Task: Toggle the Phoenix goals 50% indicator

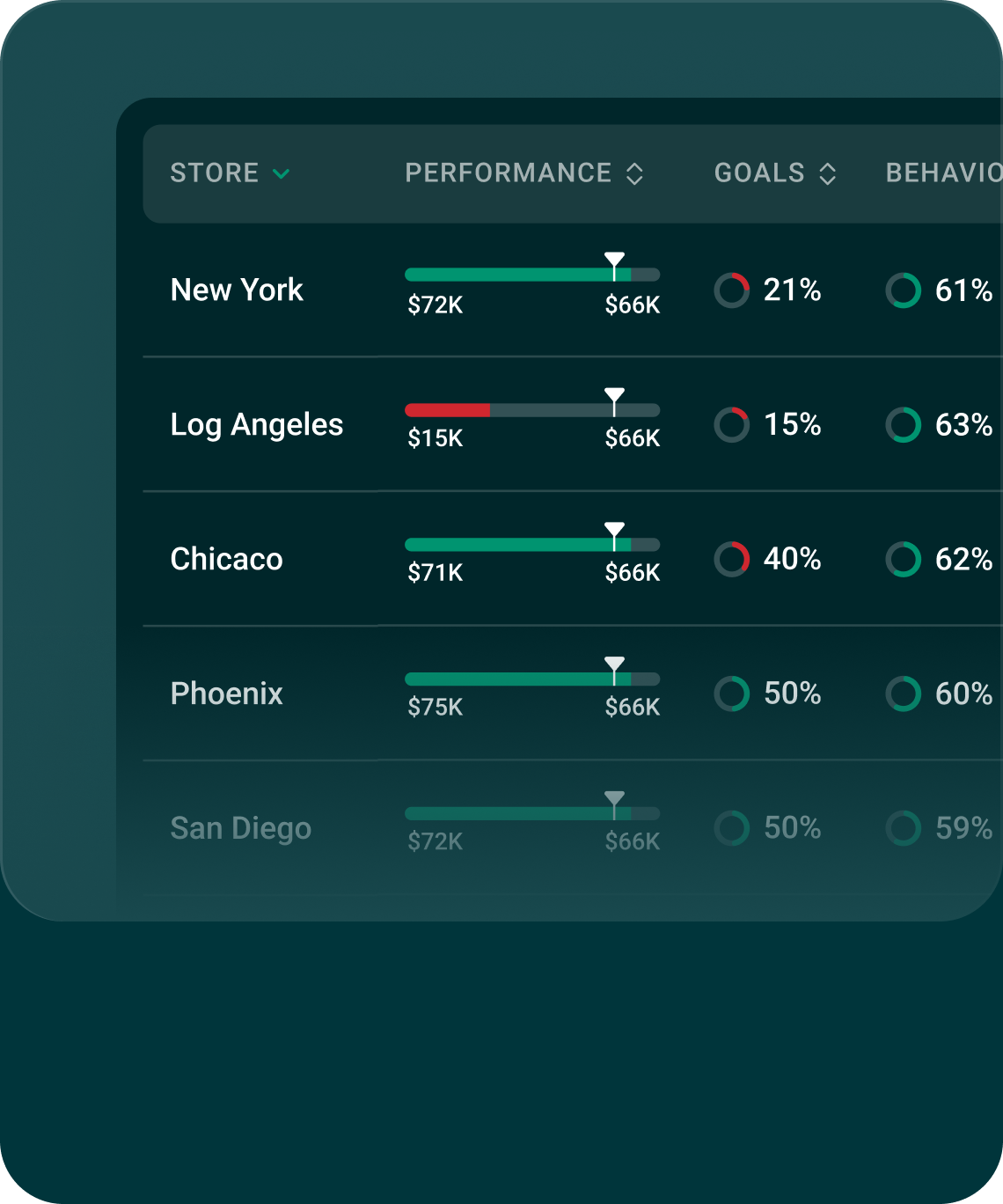Action: pyautogui.click(x=732, y=694)
